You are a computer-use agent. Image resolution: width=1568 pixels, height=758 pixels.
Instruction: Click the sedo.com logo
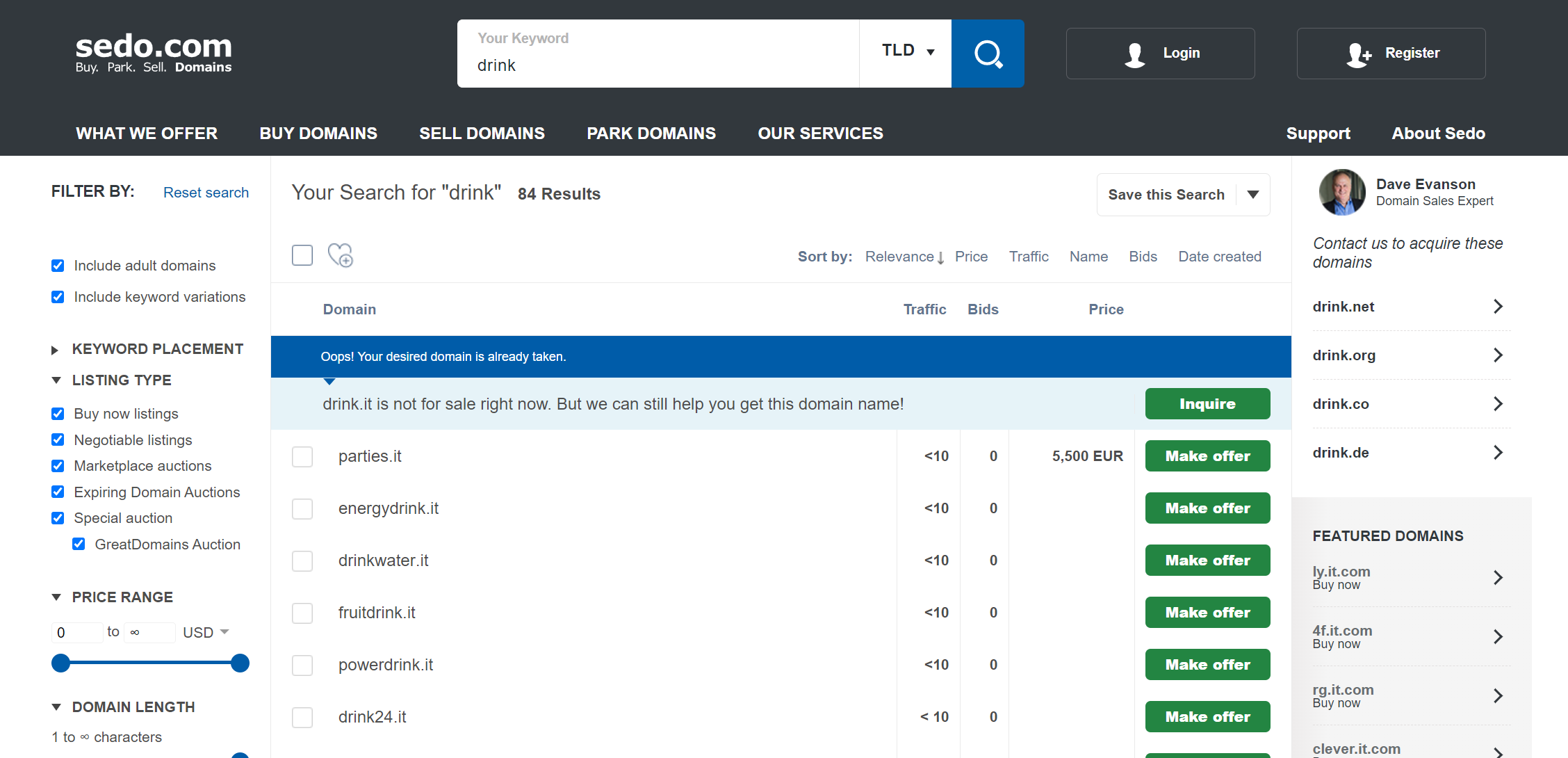(x=154, y=53)
